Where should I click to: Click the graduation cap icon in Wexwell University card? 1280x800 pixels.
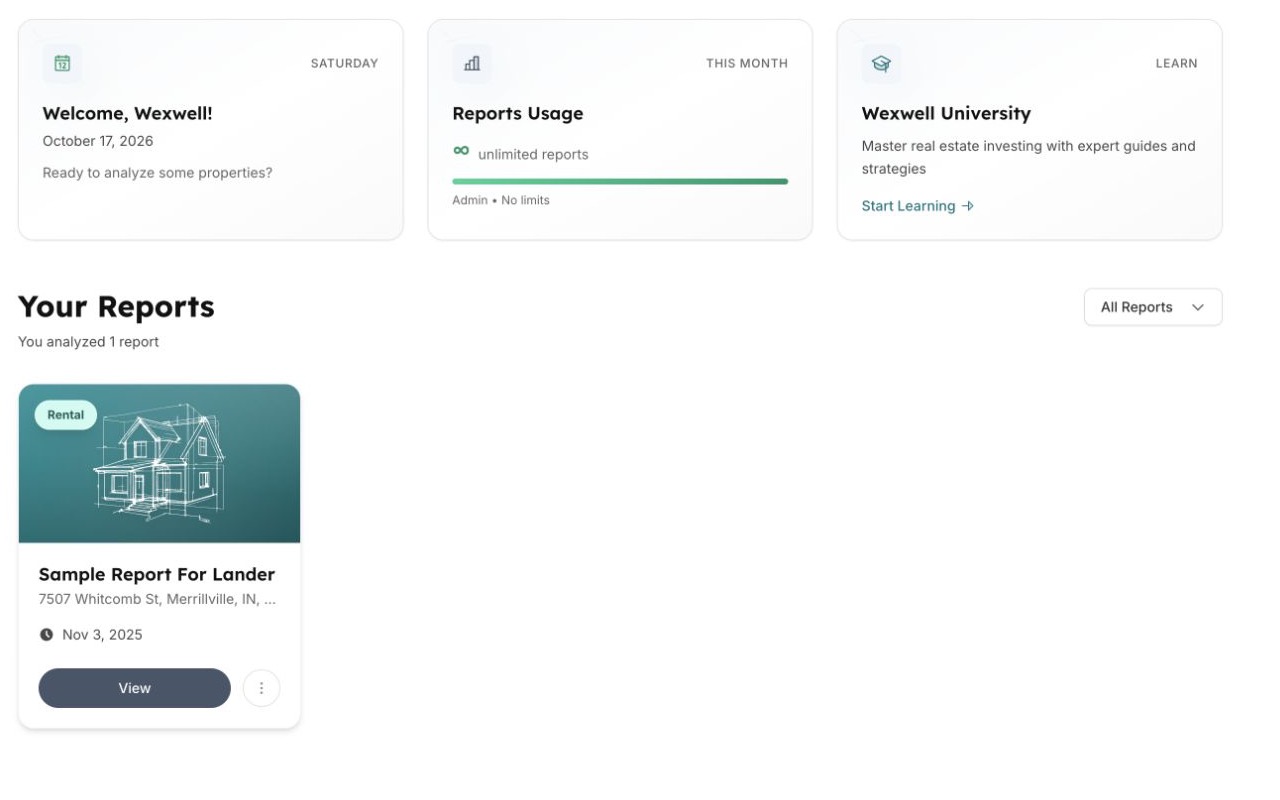[x=881, y=63]
